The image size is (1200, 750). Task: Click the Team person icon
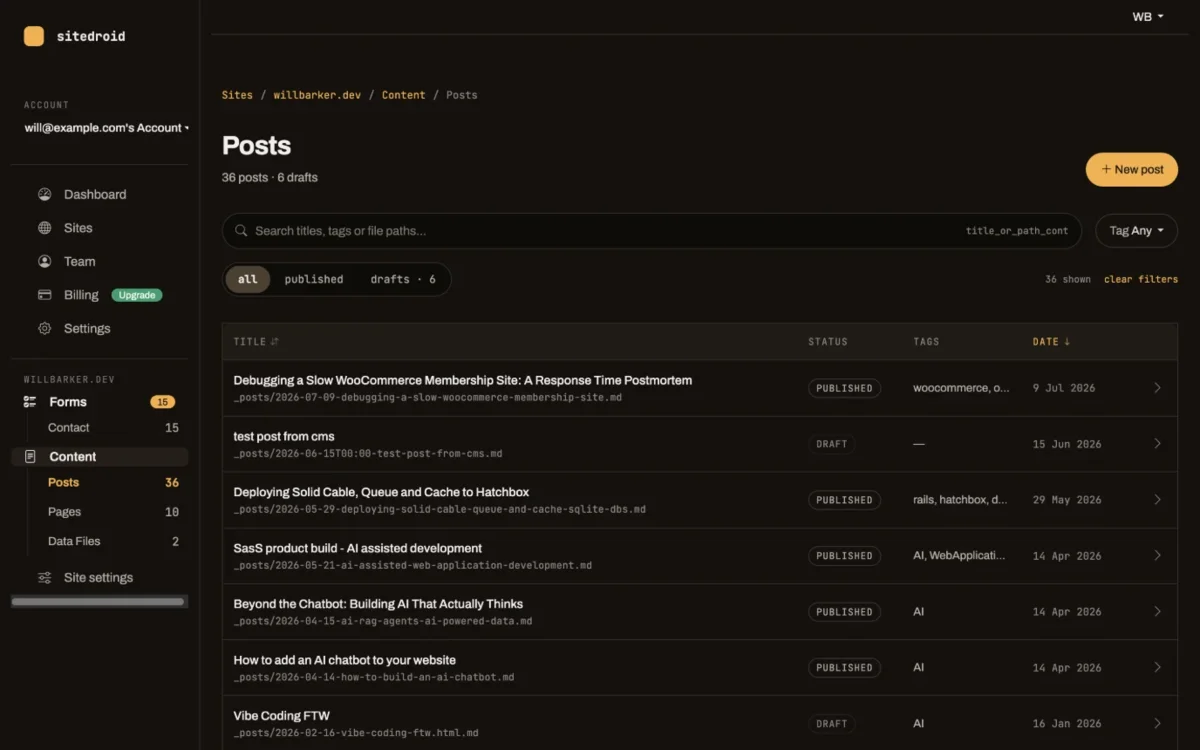[x=44, y=261]
